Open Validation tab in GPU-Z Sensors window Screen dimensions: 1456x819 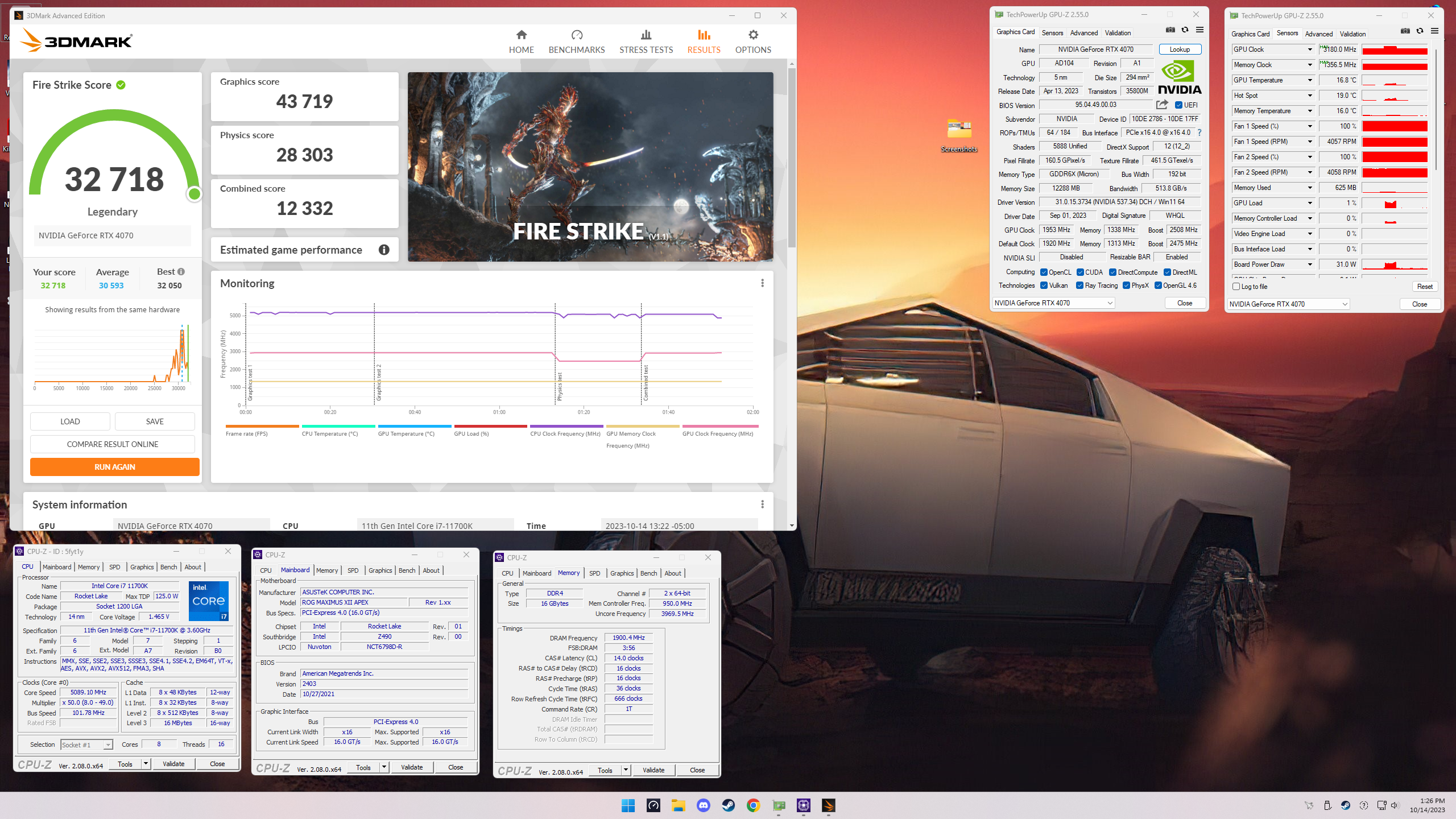1352,34
